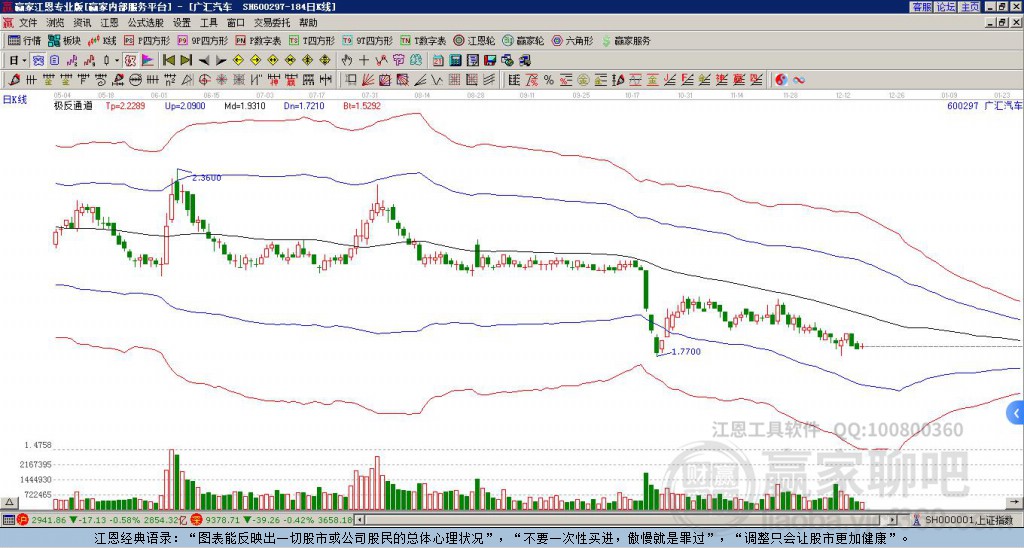Click the SH000001 上证指数 status entry
The width and height of the screenshot is (1024, 548).
click(969, 520)
